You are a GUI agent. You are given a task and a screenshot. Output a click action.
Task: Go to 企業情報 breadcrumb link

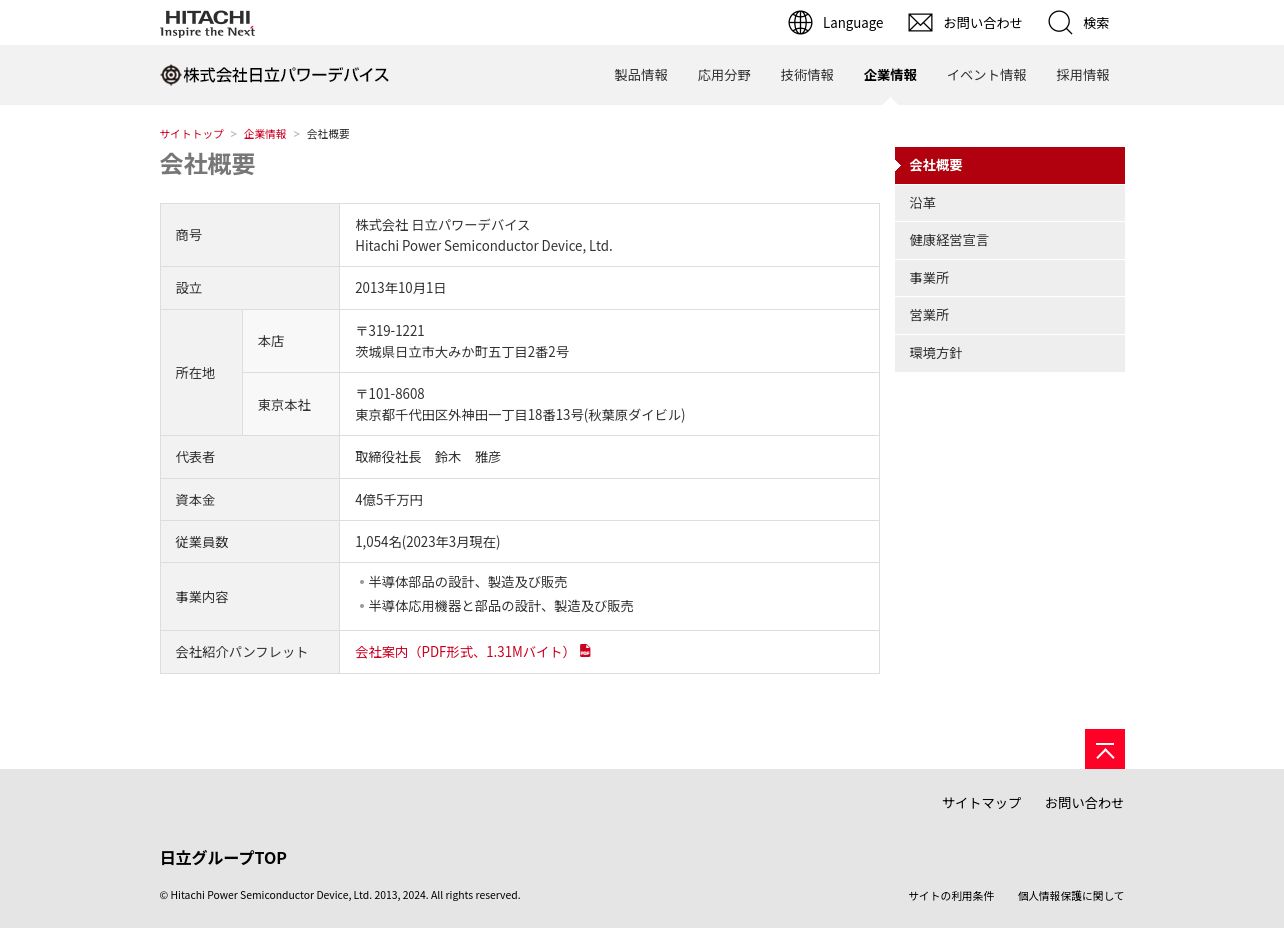pos(265,134)
